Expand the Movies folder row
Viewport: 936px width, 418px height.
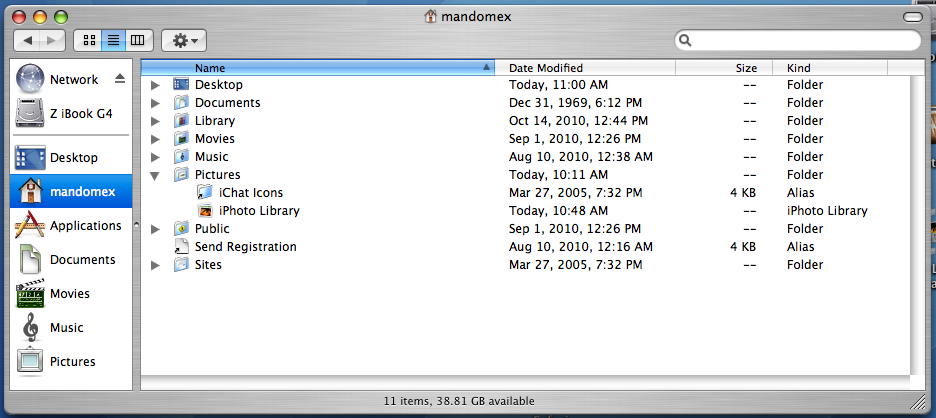point(155,139)
